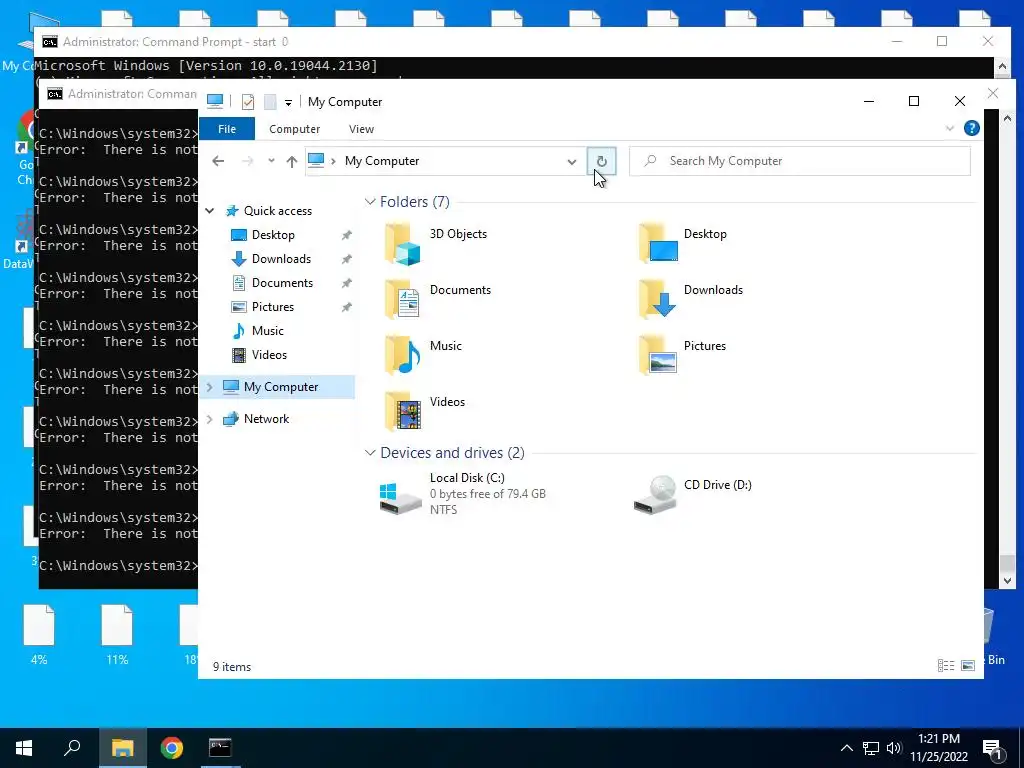Click the Properties quick access toolbar icon

(248, 102)
